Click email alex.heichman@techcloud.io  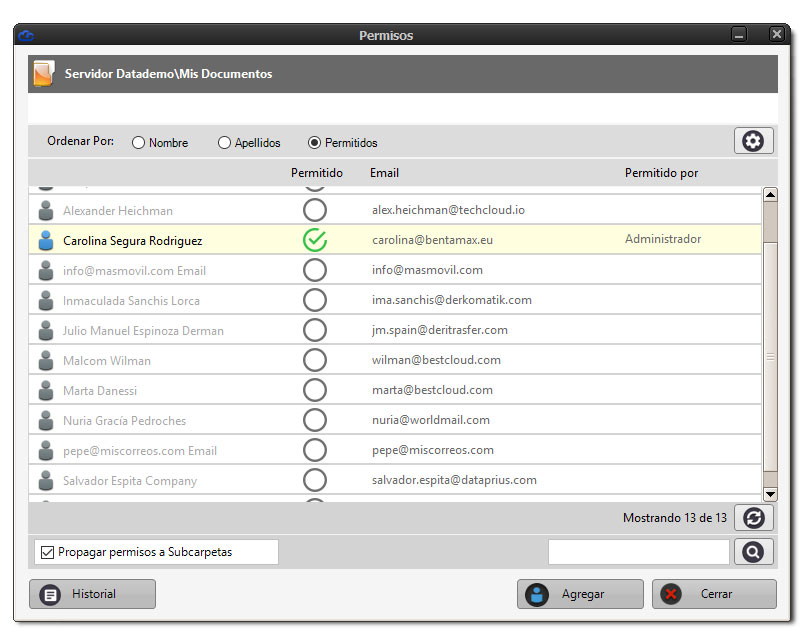(448, 210)
